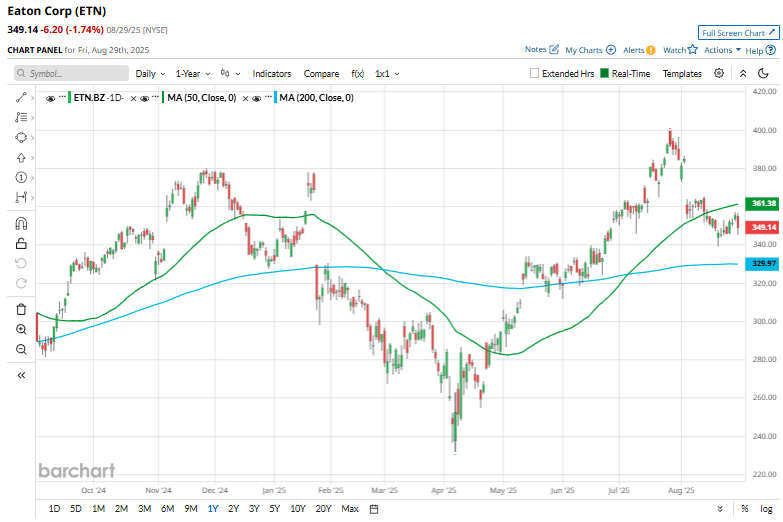Select the 1Y range tab
Screen dimensions: 783x522
coord(213,509)
